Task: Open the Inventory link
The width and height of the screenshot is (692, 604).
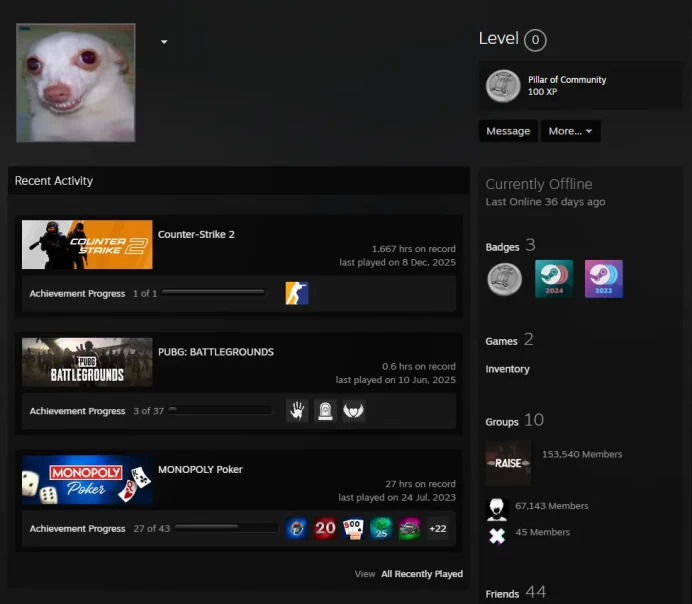Action: click(508, 369)
